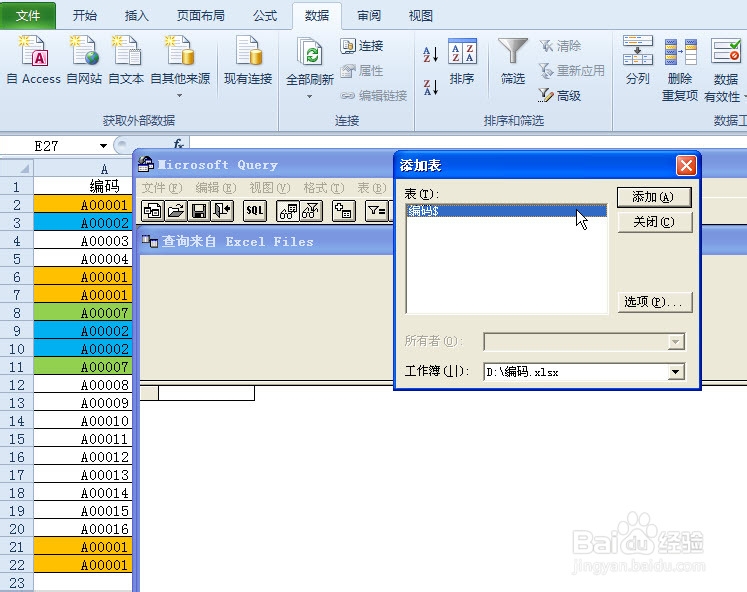747x592 pixels.
Task: Click the Close (关闭) button in Add Tables
Action: tap(654, 221)
